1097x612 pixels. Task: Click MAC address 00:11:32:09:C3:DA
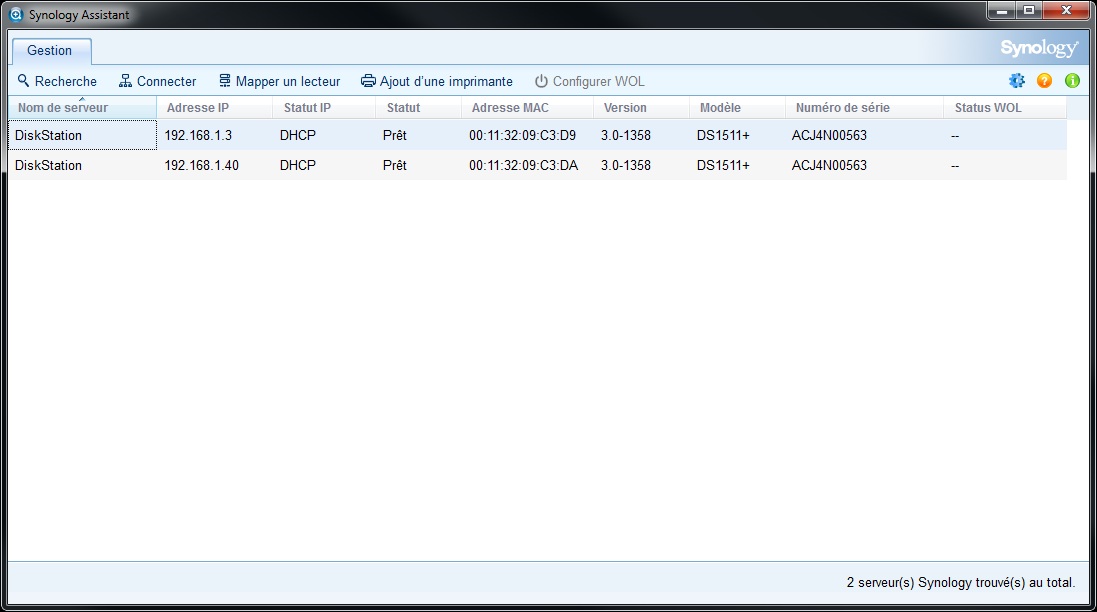(523, 165)
